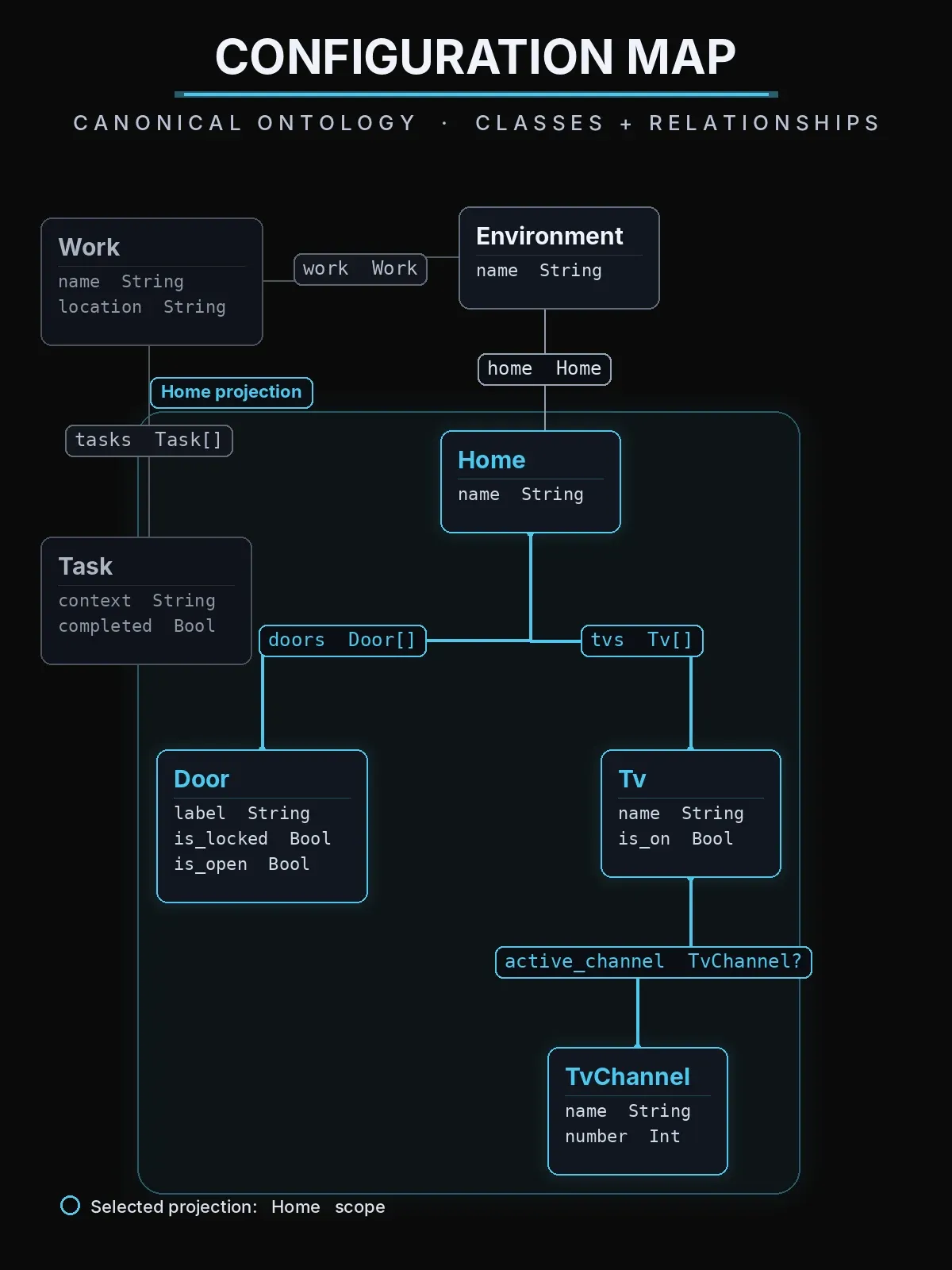Screen dimensions: 952x1270
Task: Select the Task class node
Action: click(146, 601)
